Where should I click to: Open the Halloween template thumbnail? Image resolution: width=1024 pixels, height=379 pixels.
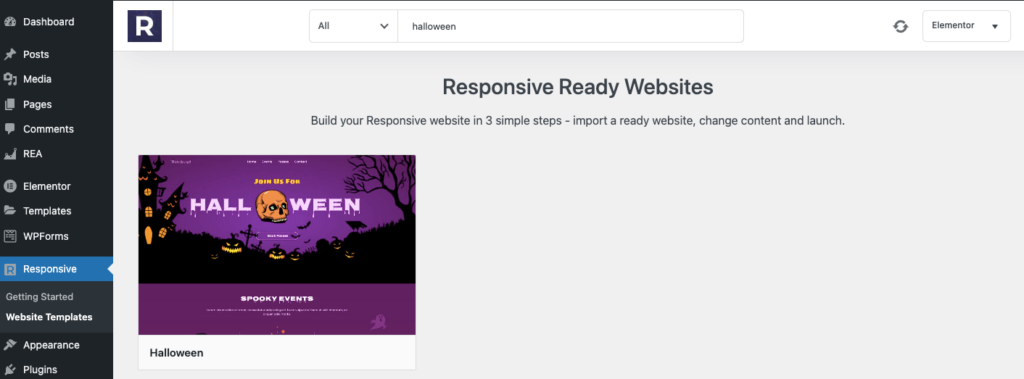click(x=277, y=245)
